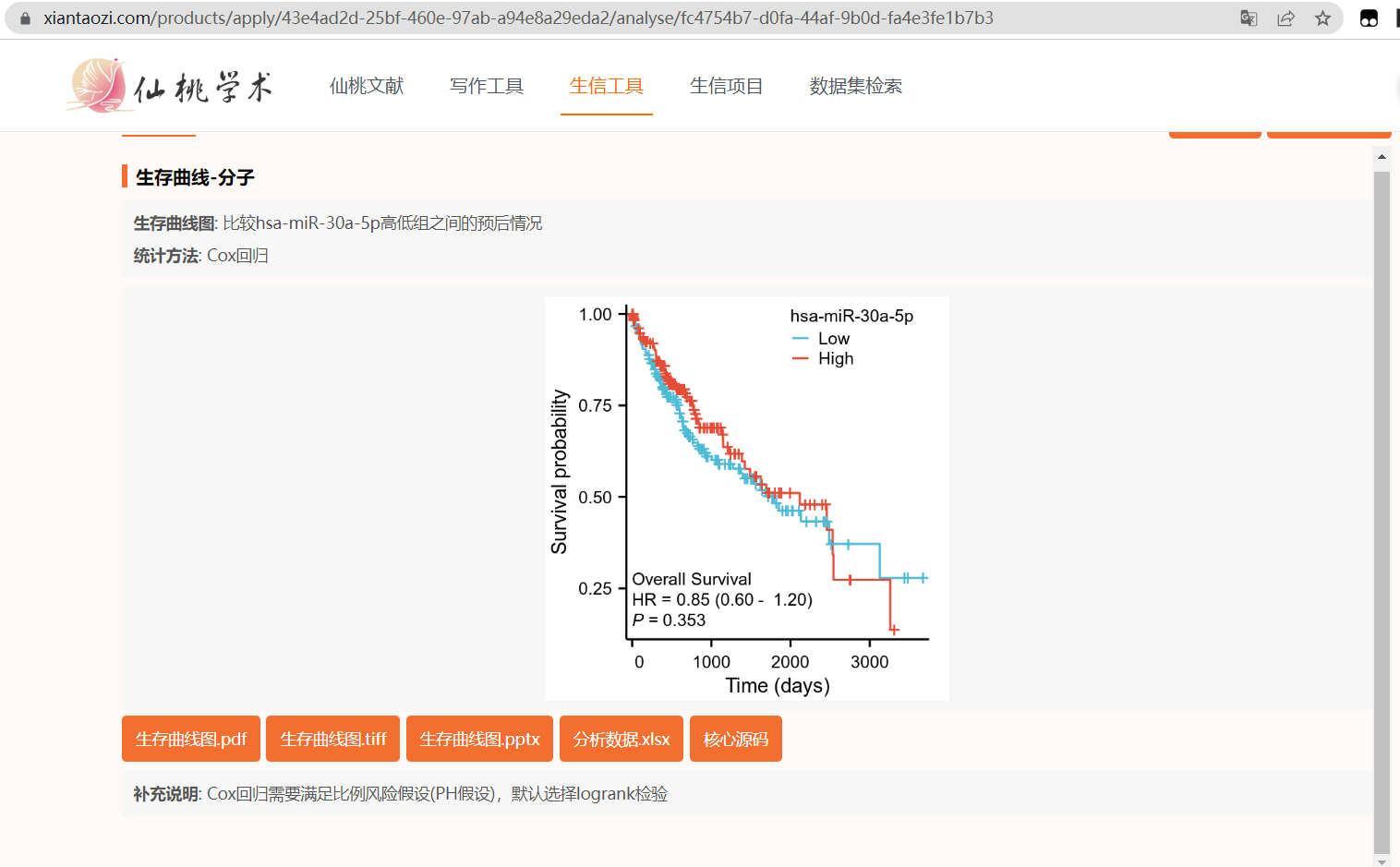1400x867 pixels.
Task: Click the 核心源码 button
Action: [736, 739]
